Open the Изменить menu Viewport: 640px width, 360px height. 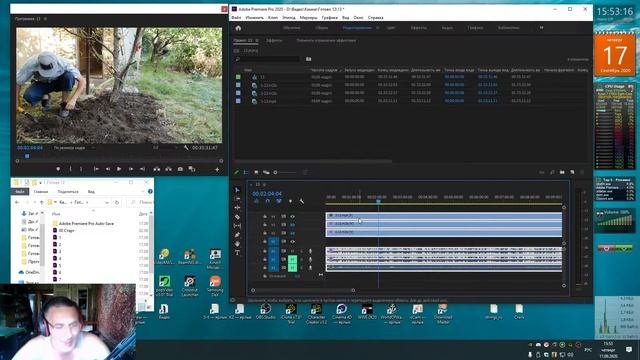[255, 18]
